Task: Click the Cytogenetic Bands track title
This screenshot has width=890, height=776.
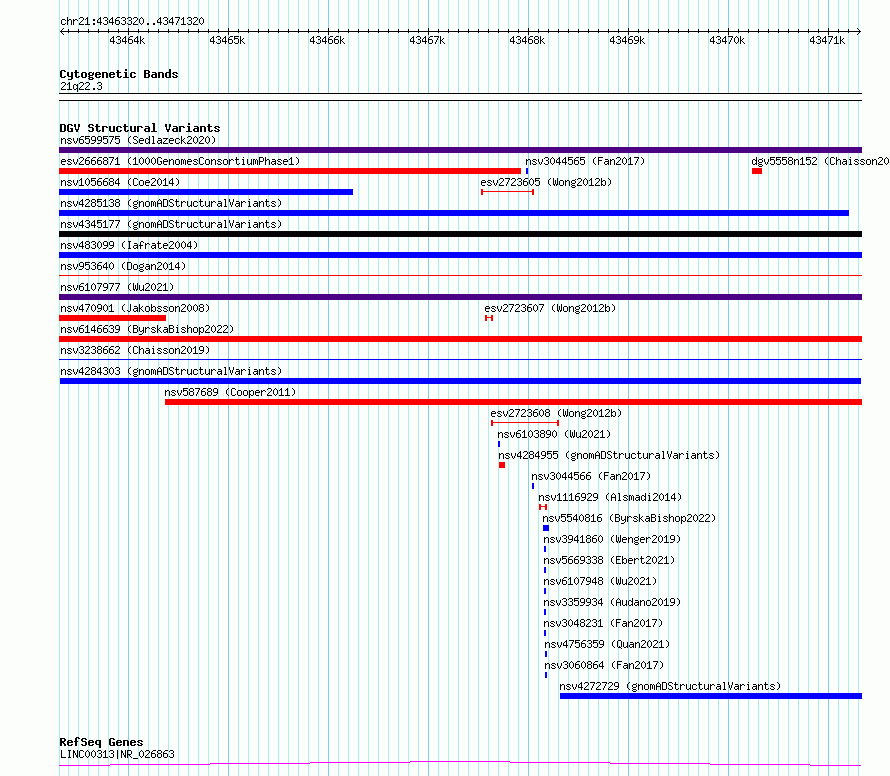Action: [x=119, y=74]
